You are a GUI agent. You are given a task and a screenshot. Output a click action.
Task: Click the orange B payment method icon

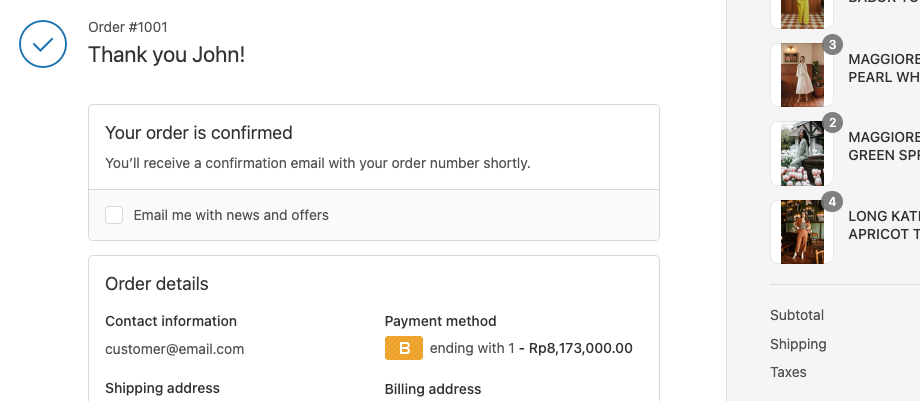(404, 348)
